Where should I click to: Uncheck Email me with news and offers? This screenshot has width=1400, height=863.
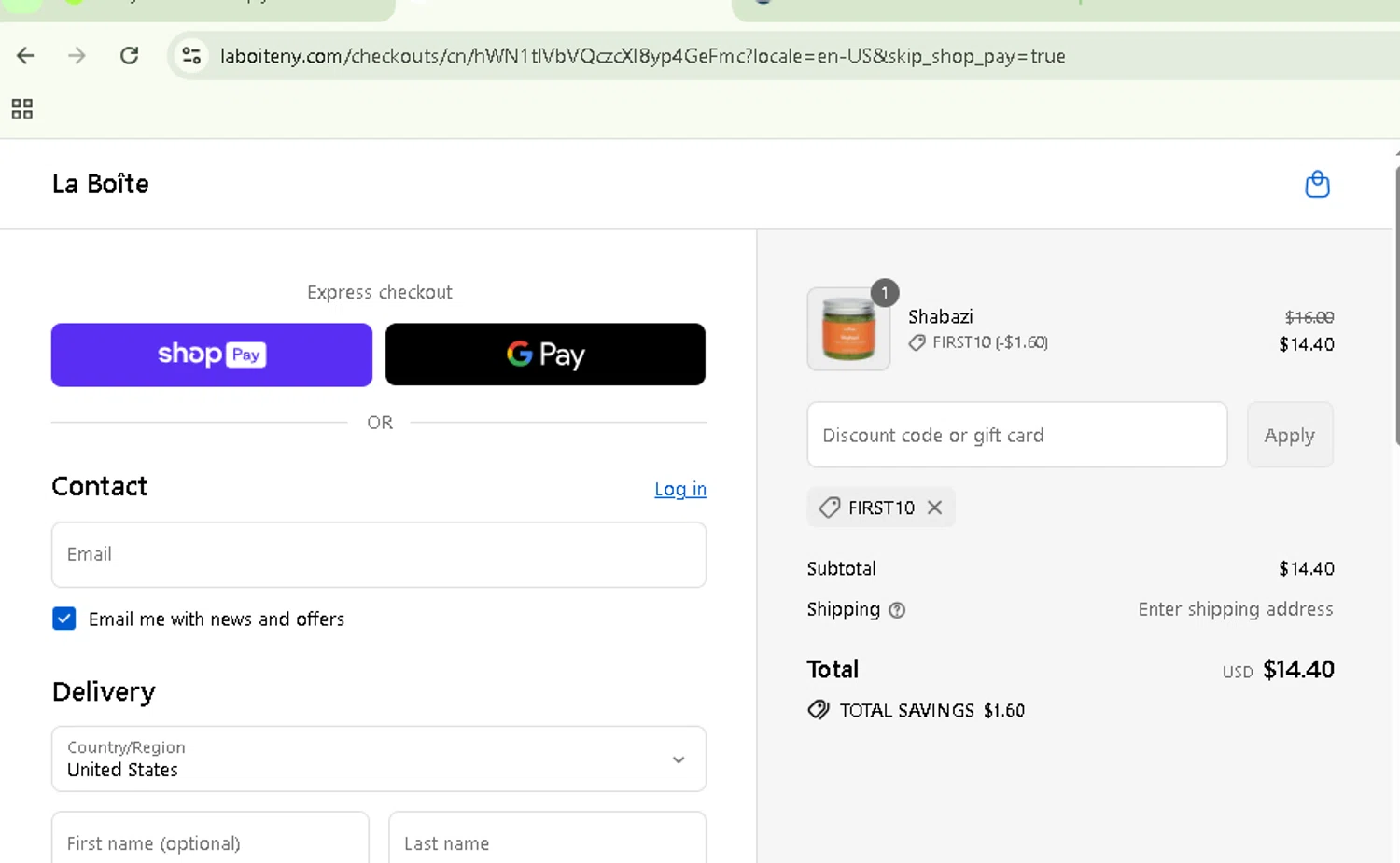[x=64, y=619]
